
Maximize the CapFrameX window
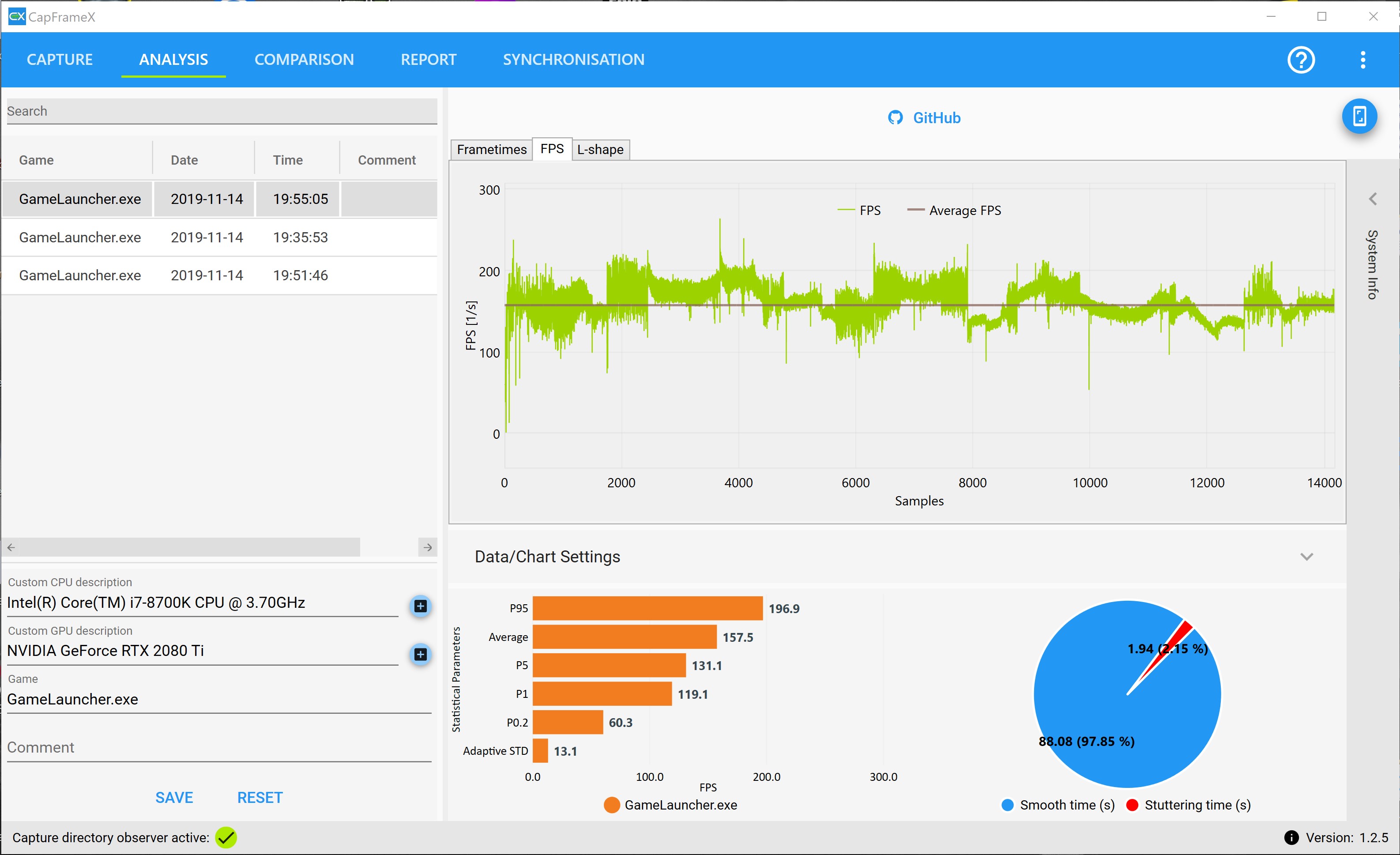[x=1321, y=16]
